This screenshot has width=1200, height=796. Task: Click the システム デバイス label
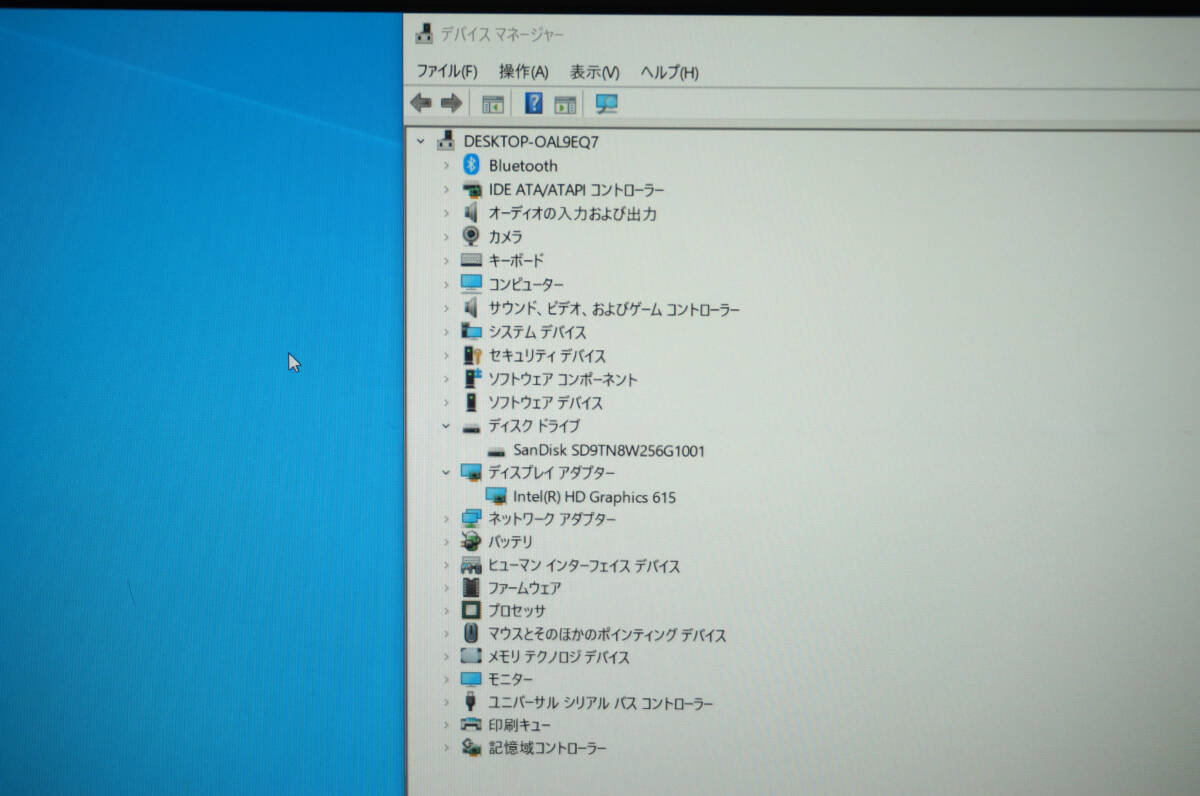click(537, 332)
